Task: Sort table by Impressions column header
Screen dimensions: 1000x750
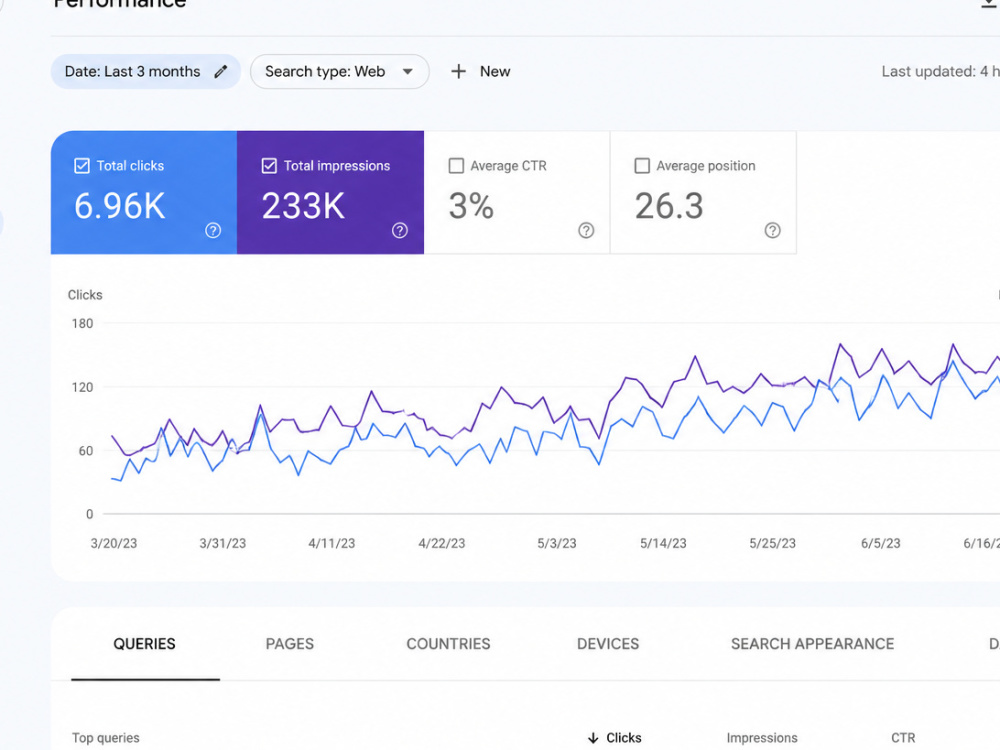Action: pos(761,738)
